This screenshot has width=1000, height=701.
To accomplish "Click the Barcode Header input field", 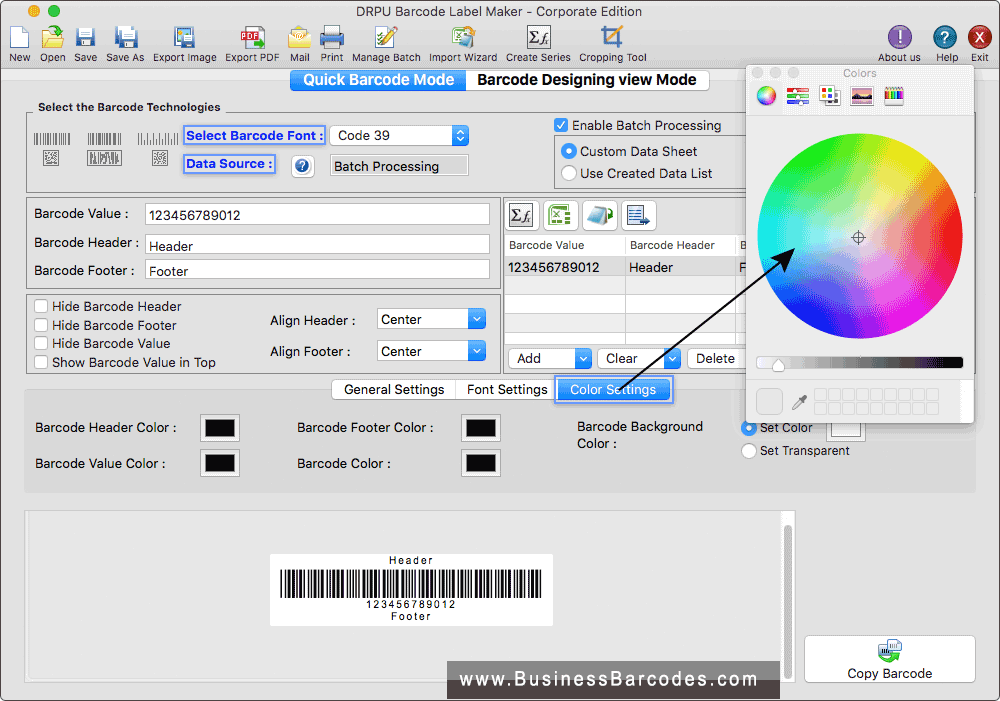I will [317, 245].
